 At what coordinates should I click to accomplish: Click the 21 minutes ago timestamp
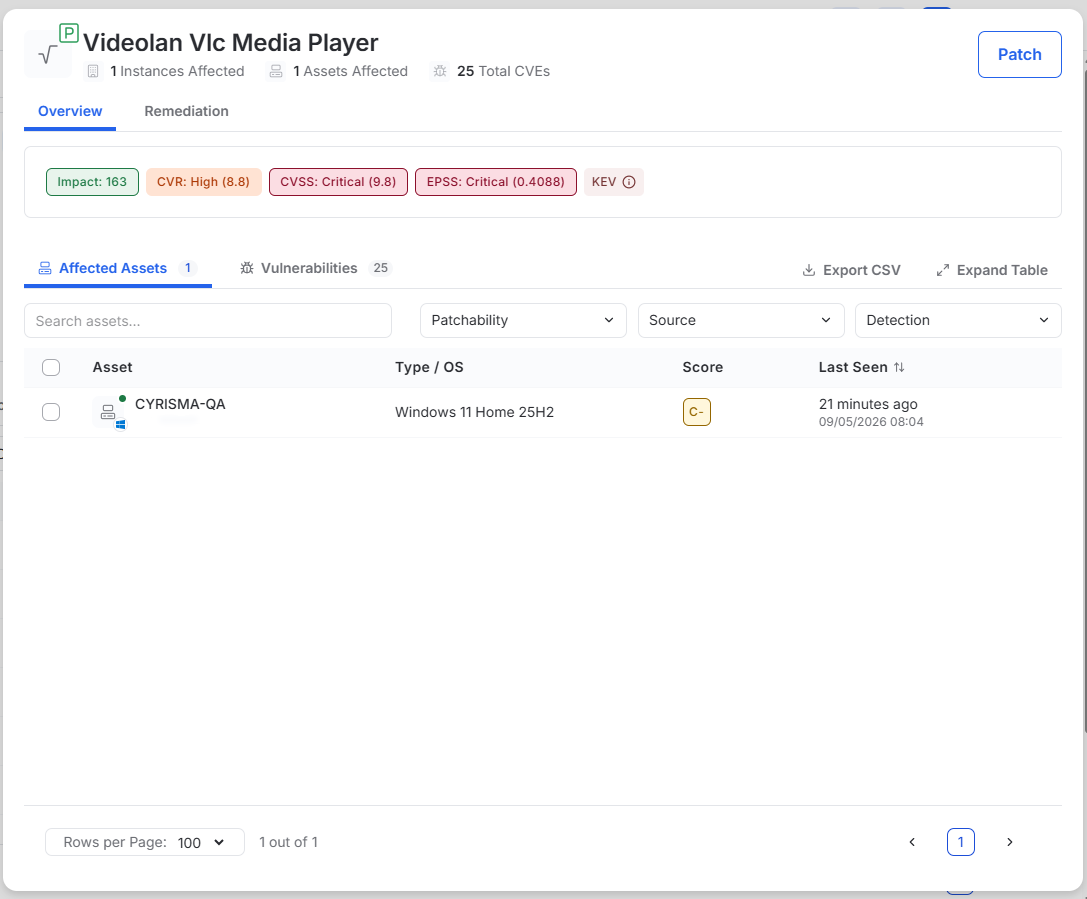coord(868,404)
